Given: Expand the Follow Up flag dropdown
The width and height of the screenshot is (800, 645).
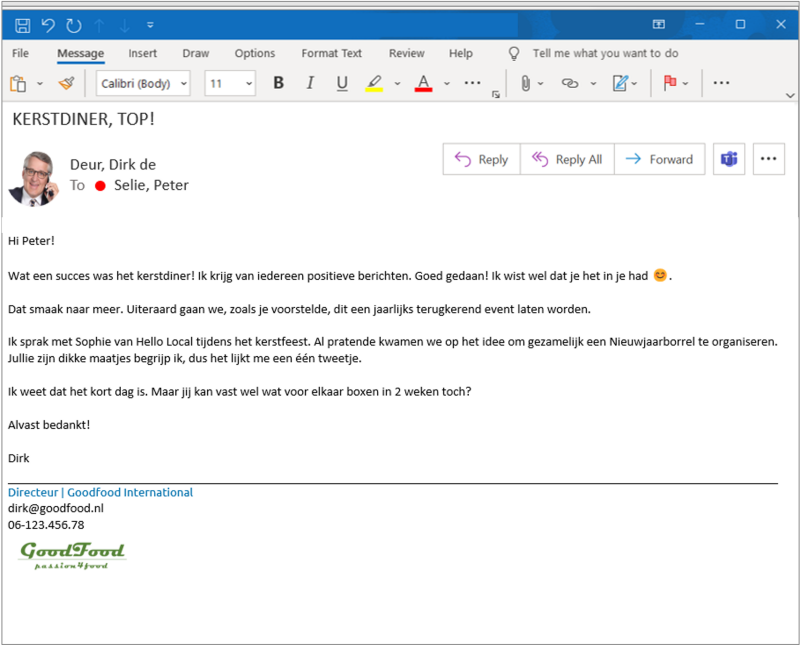Looking at the screenshot, I should click(685, 83).
